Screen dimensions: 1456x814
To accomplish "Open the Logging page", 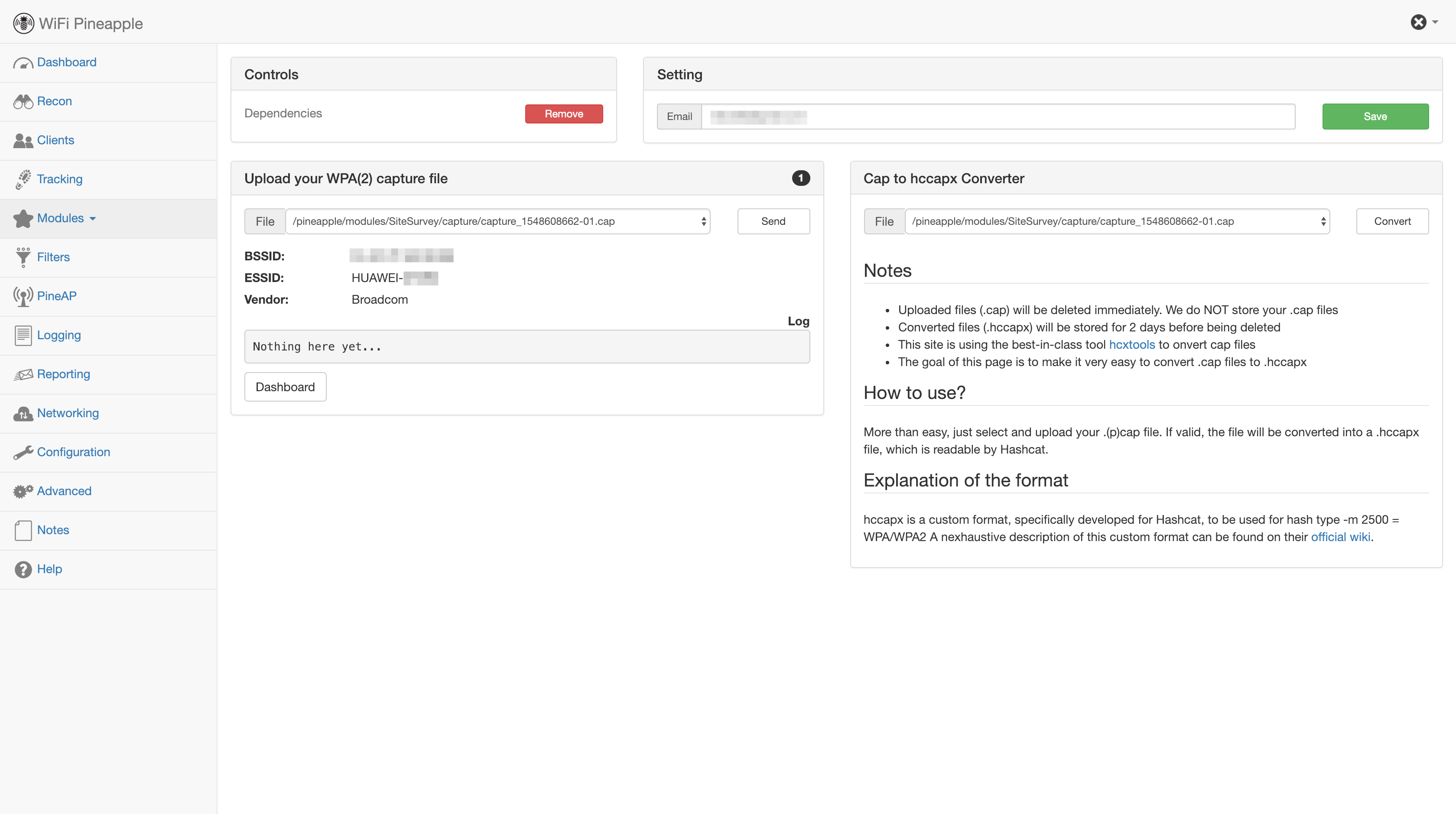I will [x=59, y=335].
